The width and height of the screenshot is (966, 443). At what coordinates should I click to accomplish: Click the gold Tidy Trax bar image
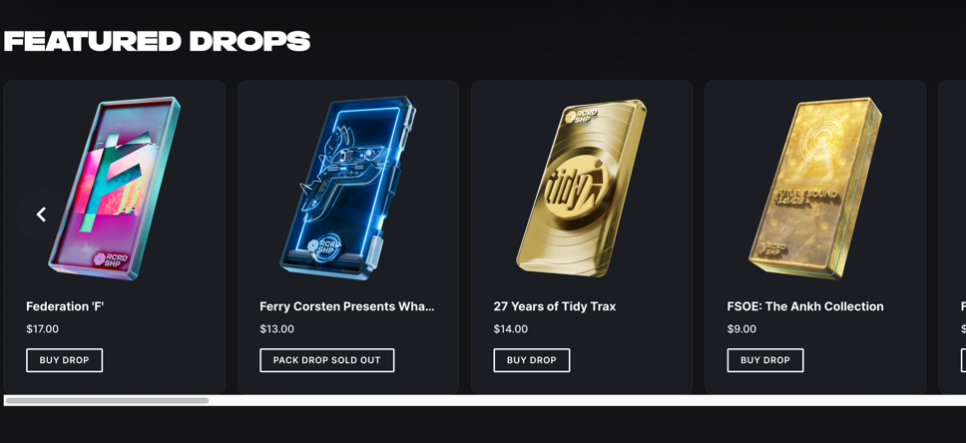coord(582,188)
